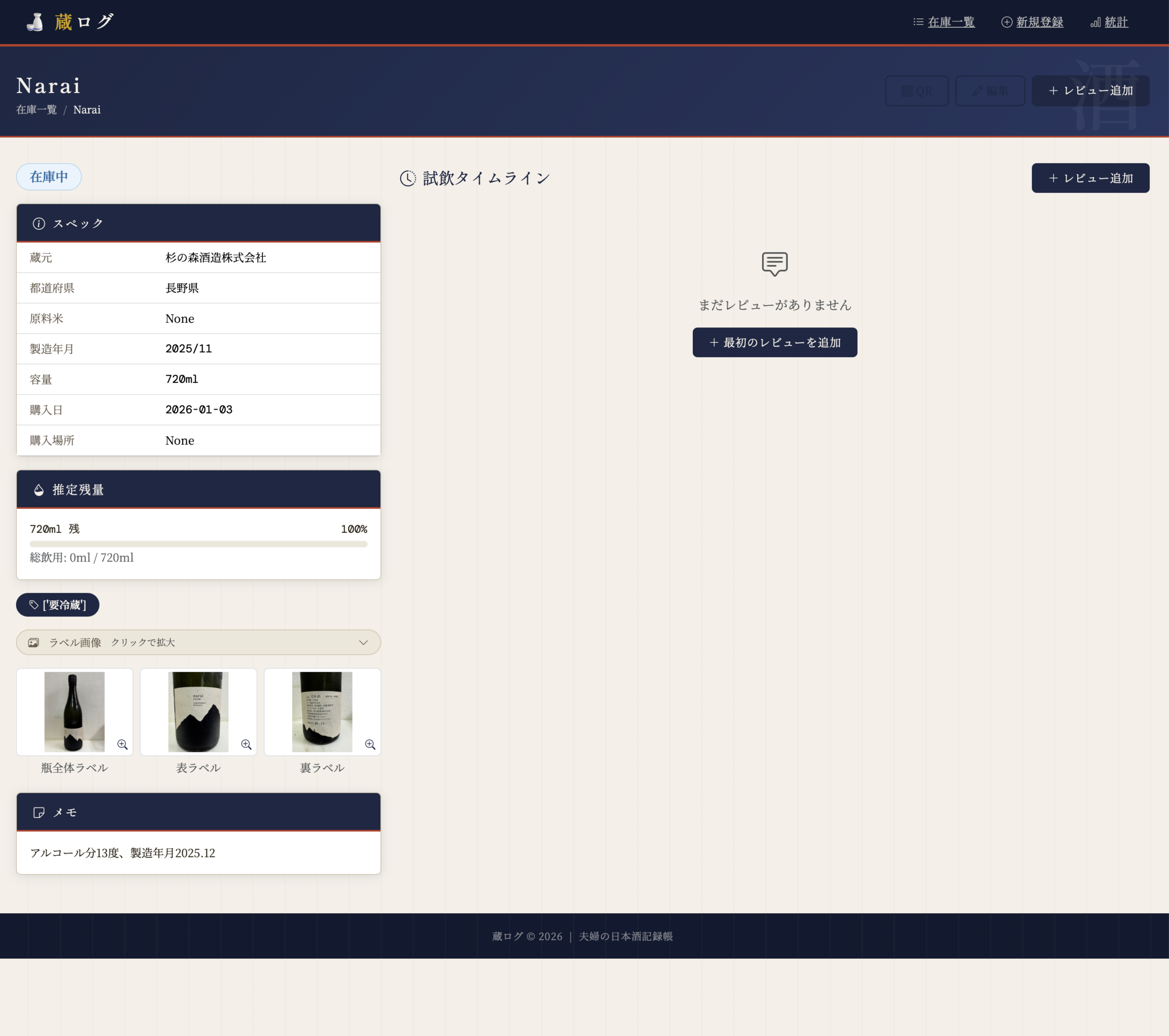Click magnifier icon on 瓶全体ラベル thumbnail

coord(122,744)
